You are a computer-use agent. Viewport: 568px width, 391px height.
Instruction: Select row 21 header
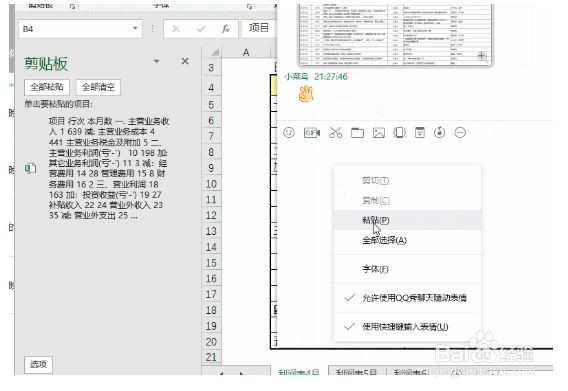(211, 357)
